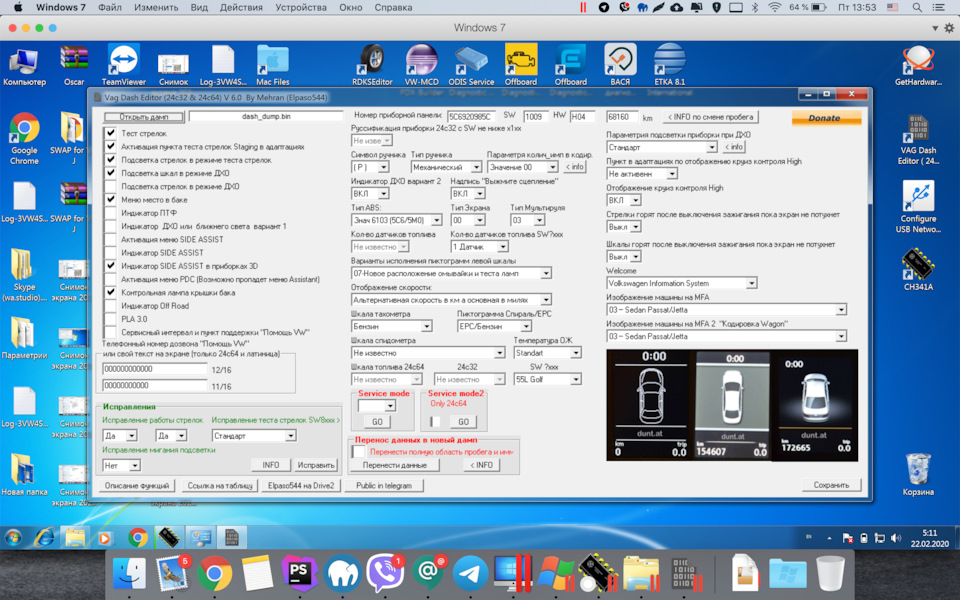Open the RDKSEditor desktop icon

[x=372, y=64]
